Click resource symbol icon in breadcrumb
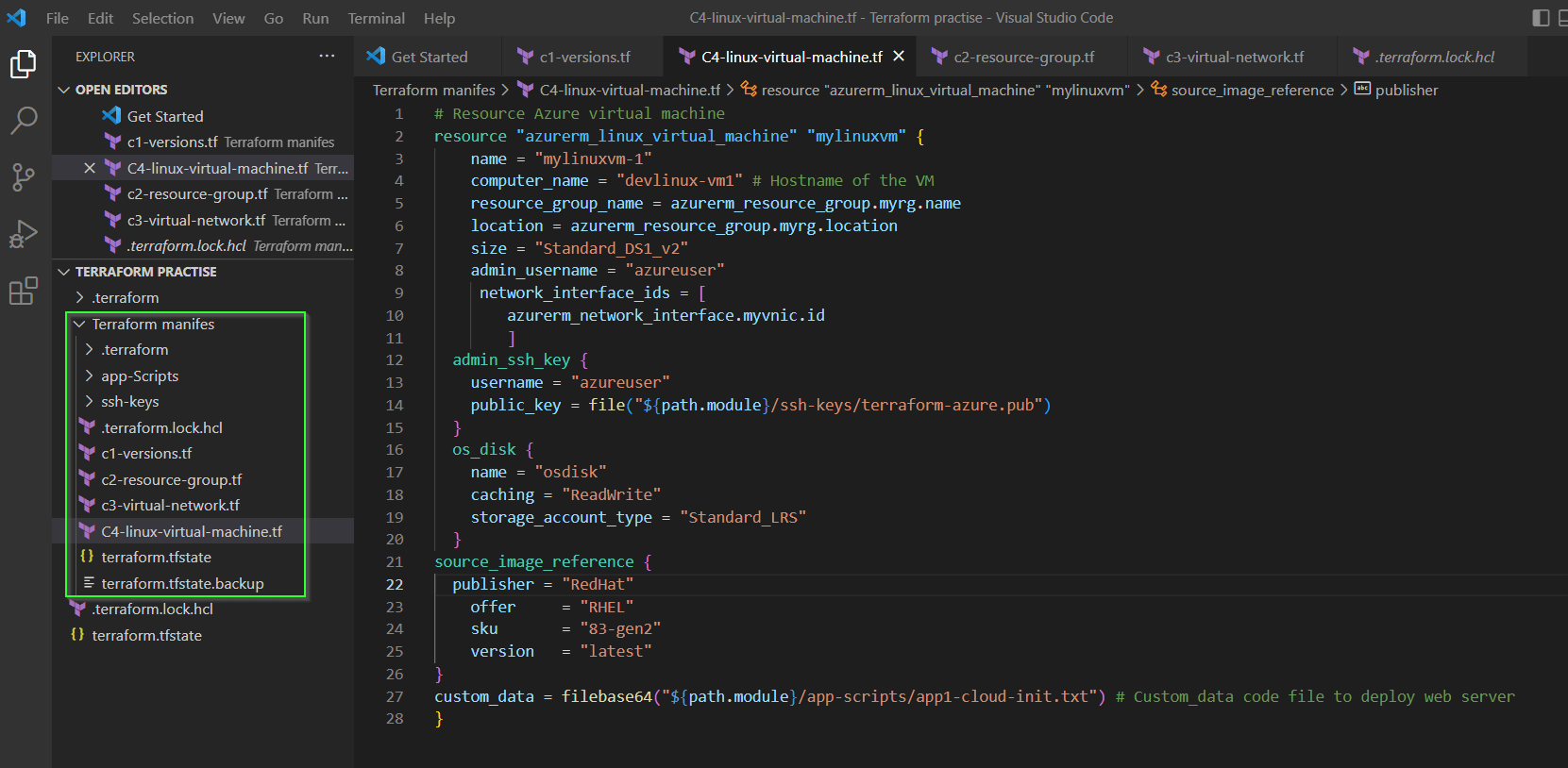1568x768 pixels. (749, 90)
